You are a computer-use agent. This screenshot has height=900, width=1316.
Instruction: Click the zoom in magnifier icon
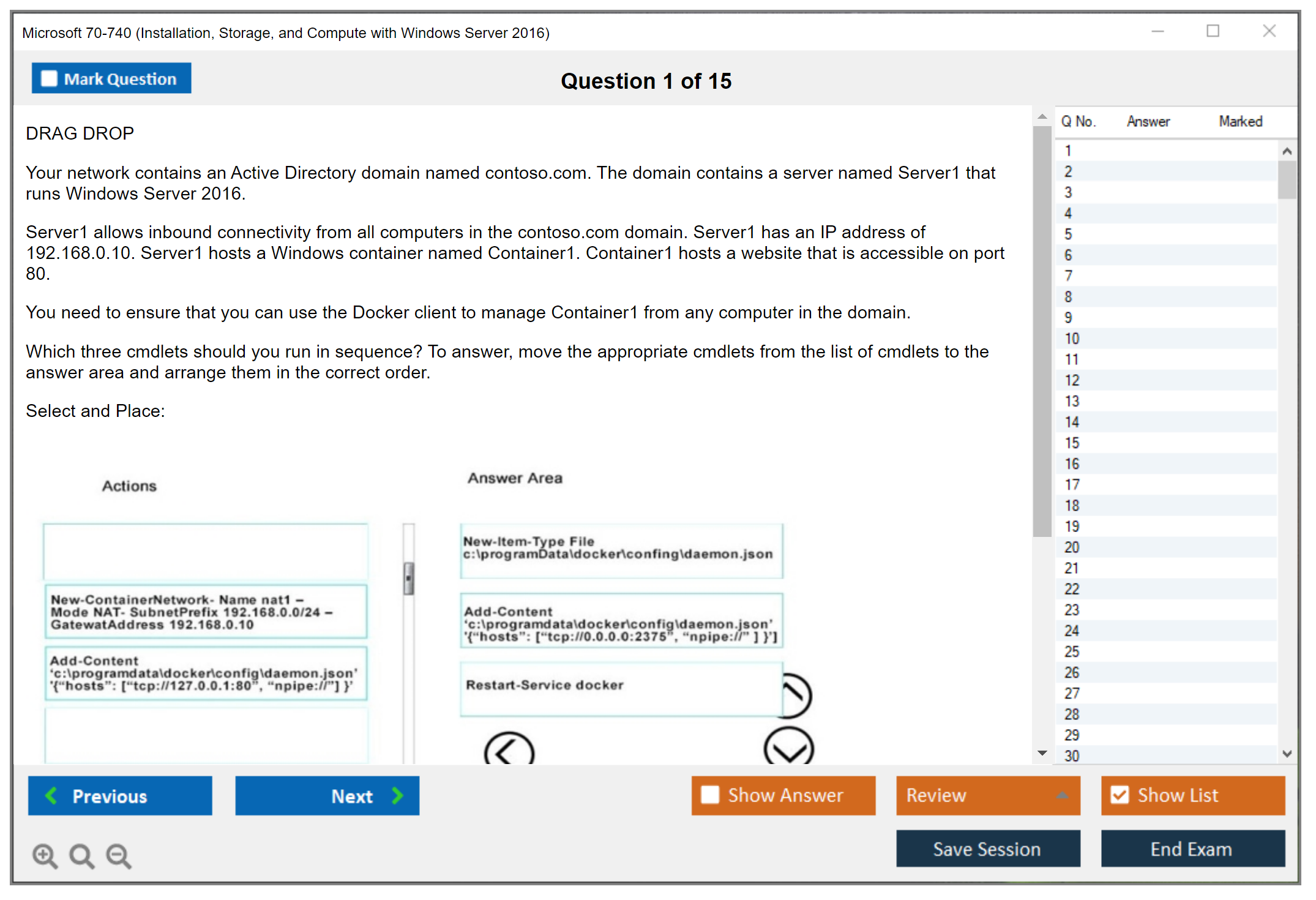[x=45, y=855]
